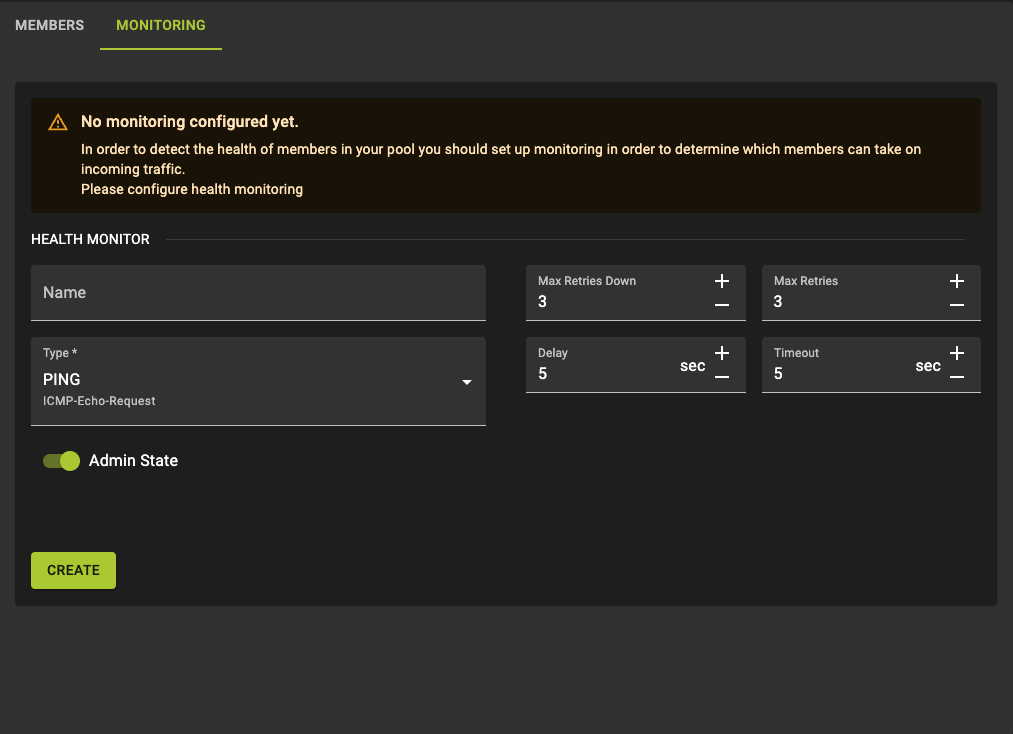Click the Timeout value 5

[x=778, y=373]
